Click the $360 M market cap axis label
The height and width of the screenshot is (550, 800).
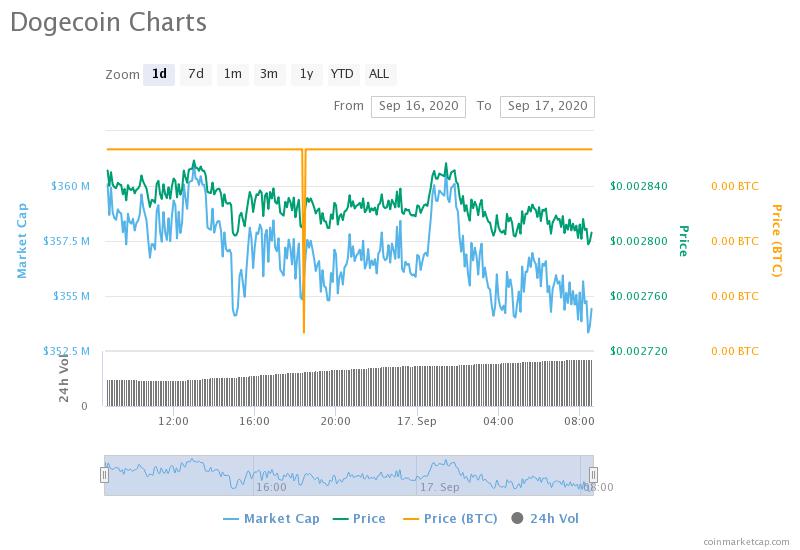(x=70, y=186)
